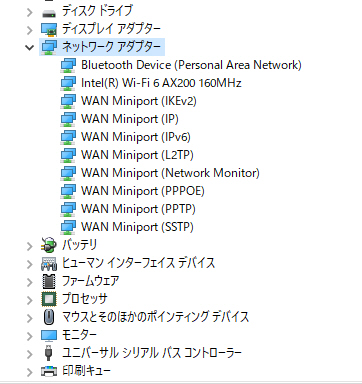Click the ディスク ドライブ drive icon
The image size is (362, 384).
(49, 13)
